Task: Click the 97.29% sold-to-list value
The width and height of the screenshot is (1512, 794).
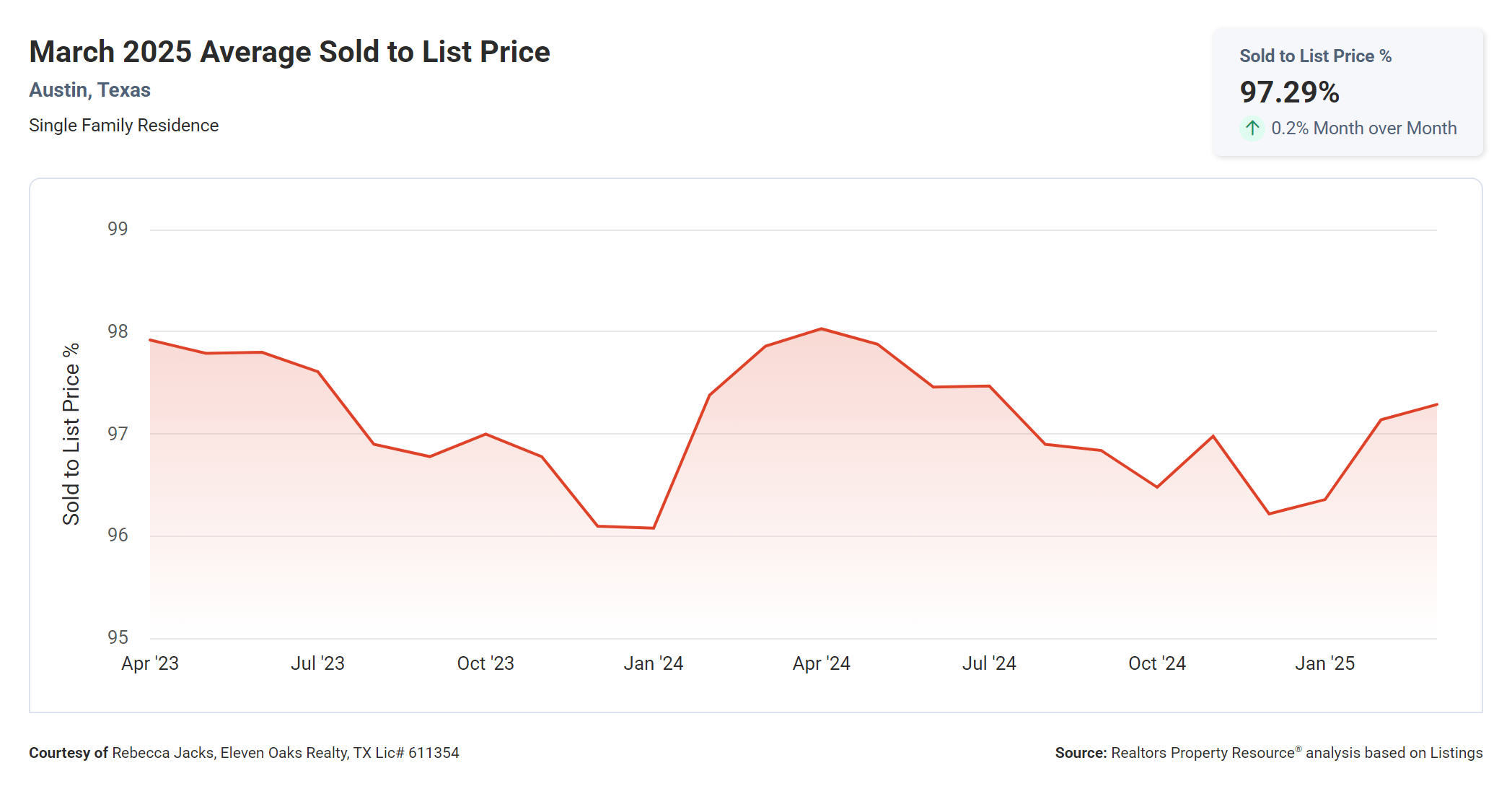Action: coord(1289,92)
